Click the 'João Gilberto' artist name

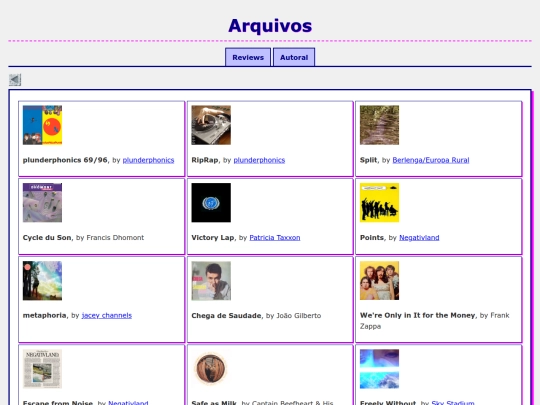[x=298, y=315]
